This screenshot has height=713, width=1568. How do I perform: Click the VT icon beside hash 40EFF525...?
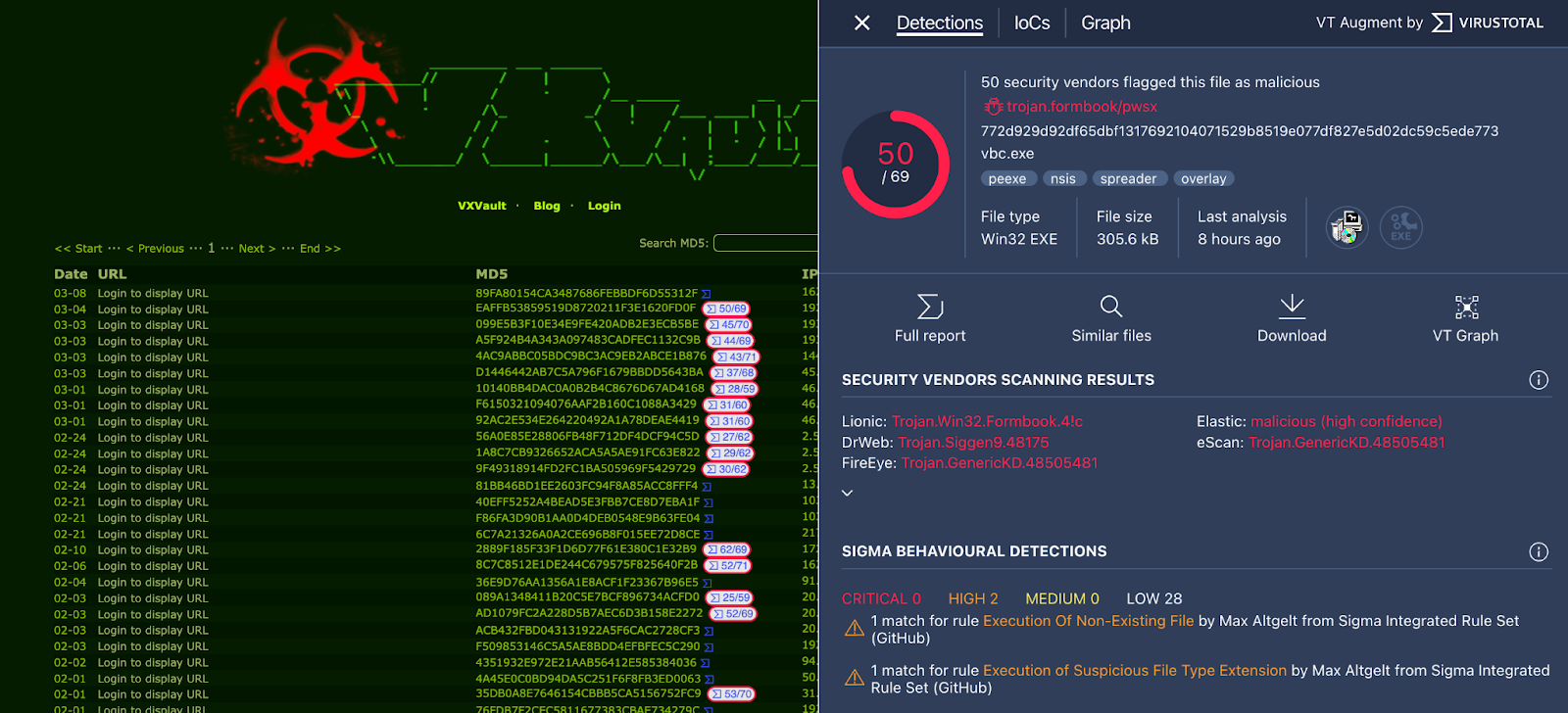[x=708, y=502]
